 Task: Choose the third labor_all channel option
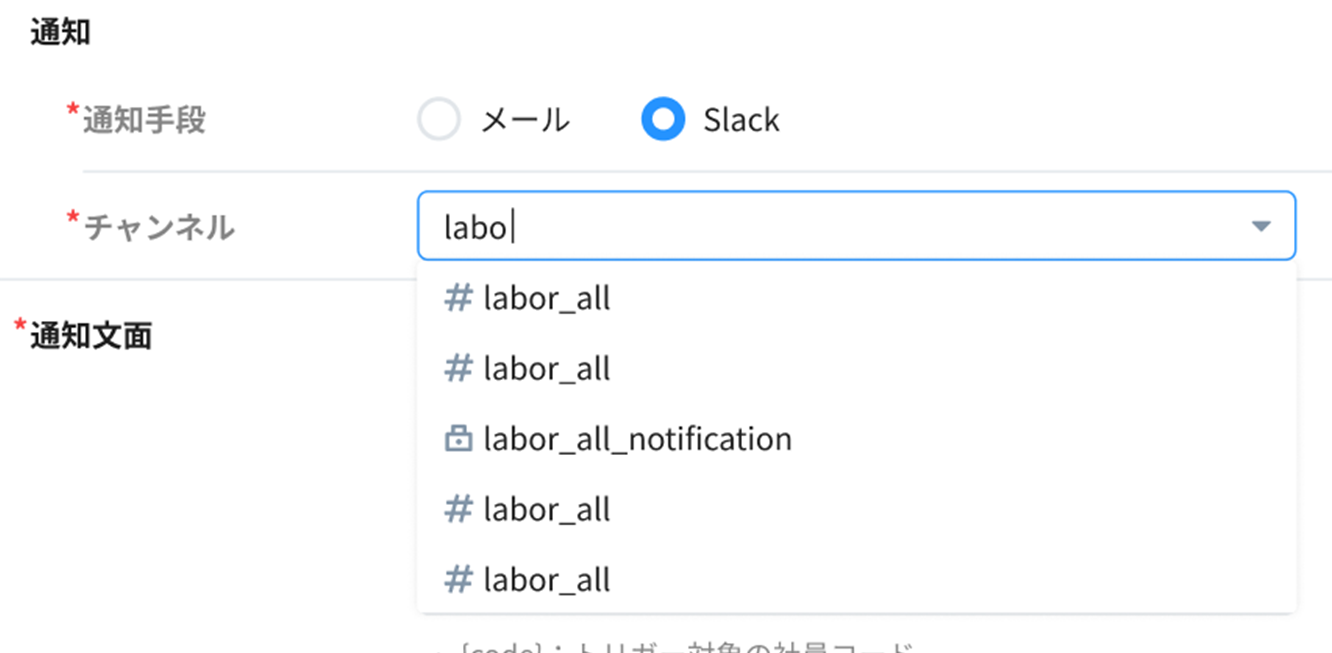[x=546, y=510]
